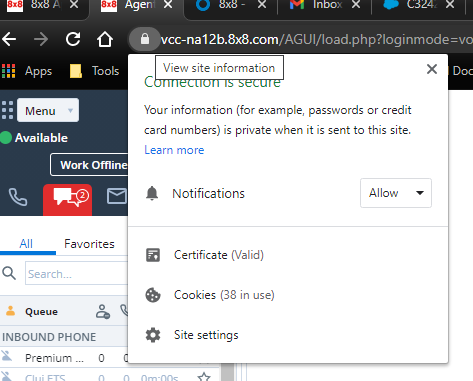Click the green Available status indicator
Viewport: 473px width, 381px height.
pyautogui.click(x=6, y=138)
